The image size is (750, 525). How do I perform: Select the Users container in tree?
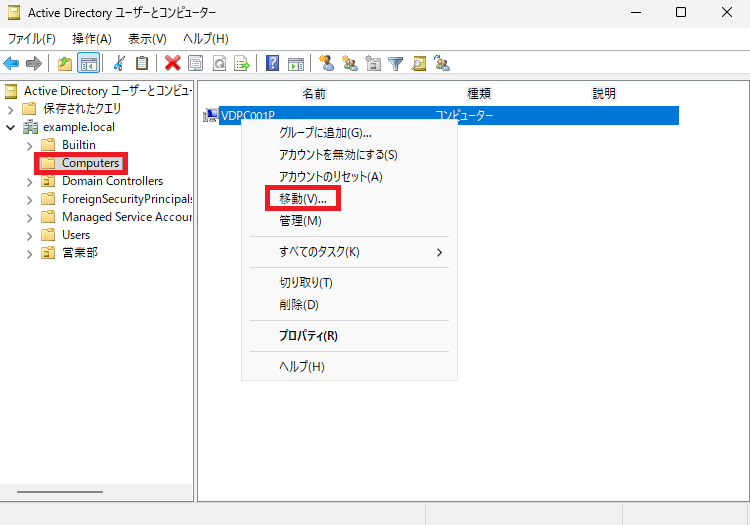click(x=76, y=235)
